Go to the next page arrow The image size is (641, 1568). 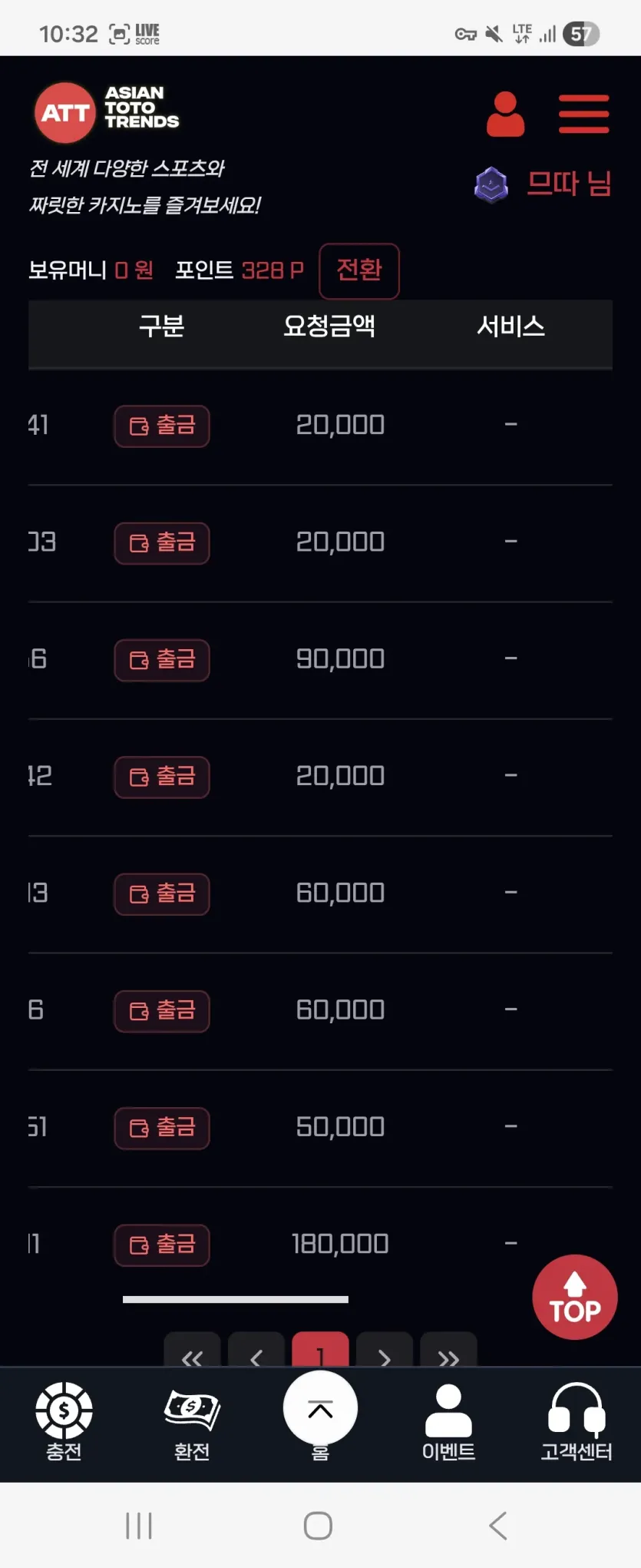click(385, 1351)
